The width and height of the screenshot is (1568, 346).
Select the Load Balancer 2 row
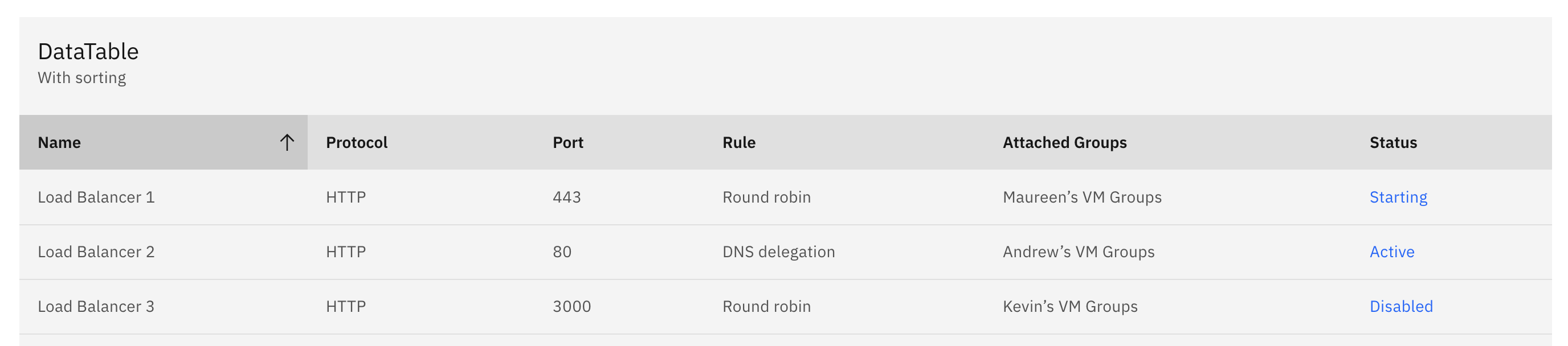(x=96, y=251)
